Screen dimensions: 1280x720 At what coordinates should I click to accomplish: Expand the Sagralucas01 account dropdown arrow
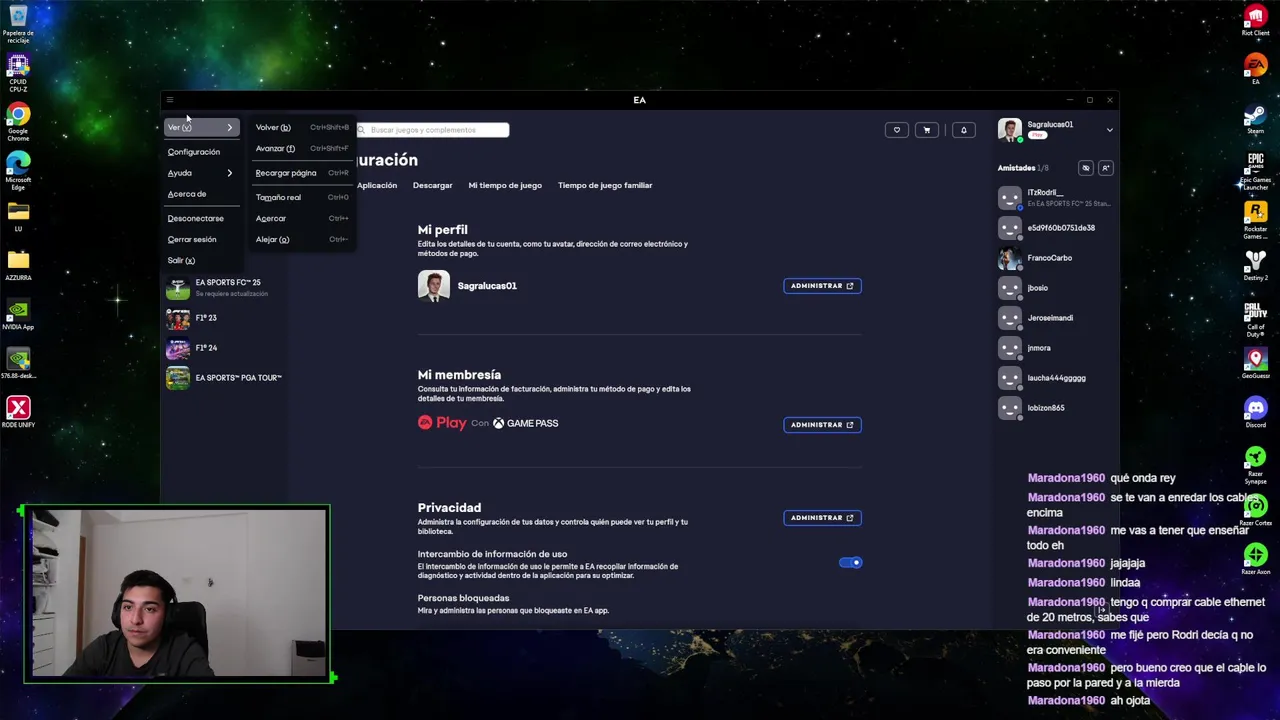point(1109,130)
